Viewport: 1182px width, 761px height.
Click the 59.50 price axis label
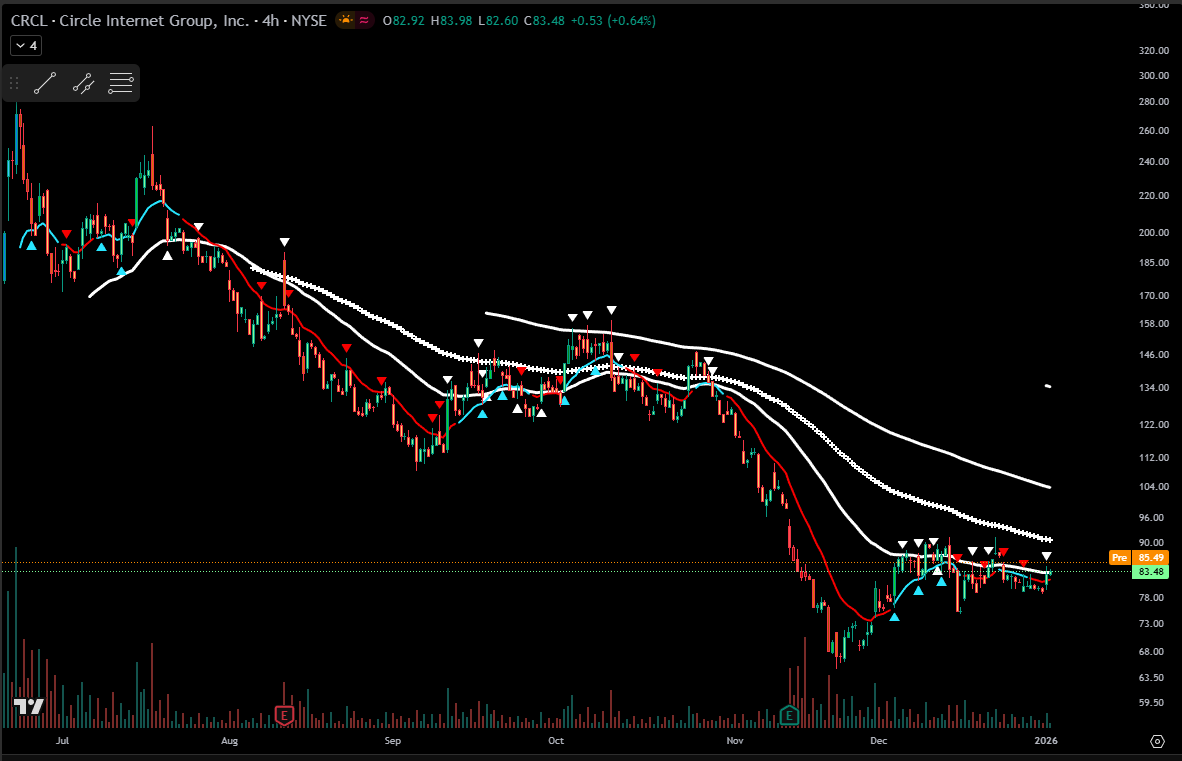(x=1151, y=702)
